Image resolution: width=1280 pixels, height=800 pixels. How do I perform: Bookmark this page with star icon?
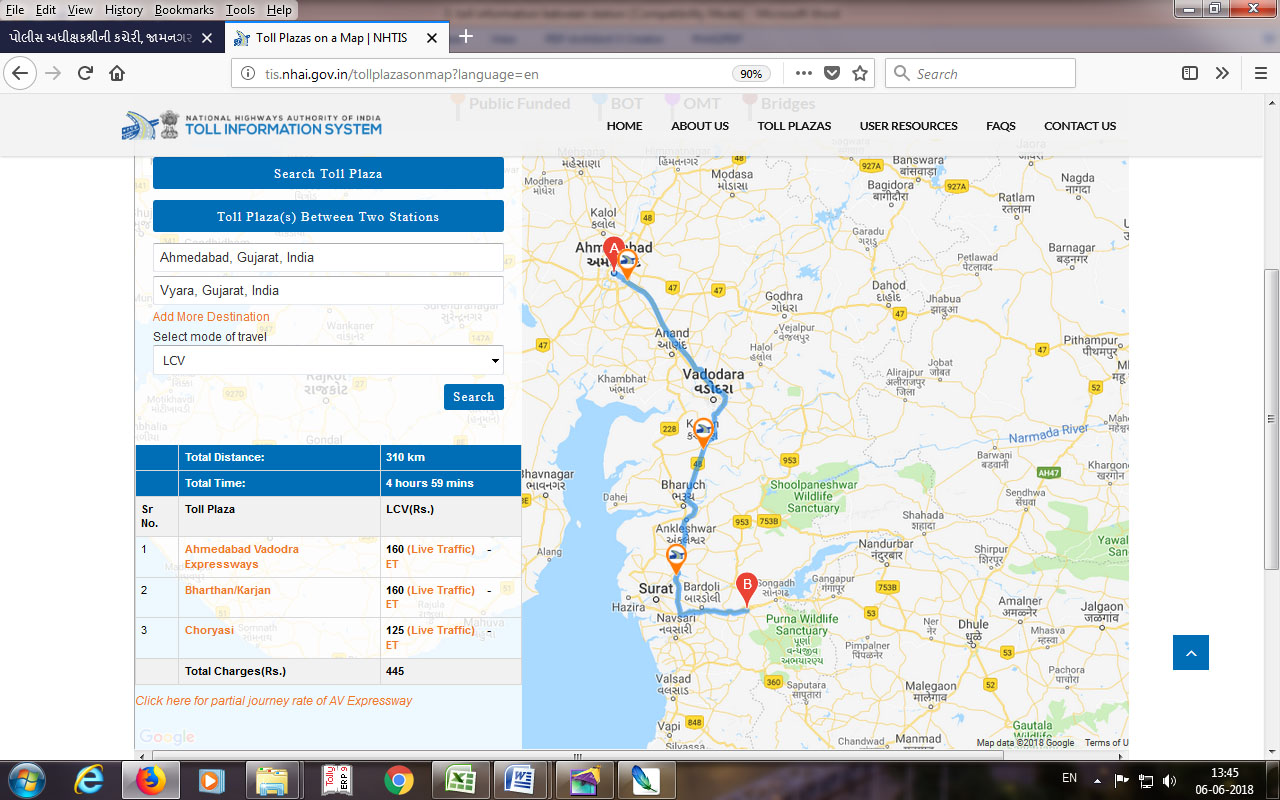[x=859, y=73]
